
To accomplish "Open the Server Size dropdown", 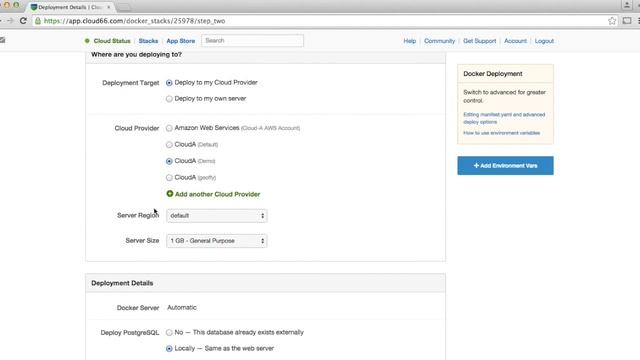I will click(x=217, y=241).
